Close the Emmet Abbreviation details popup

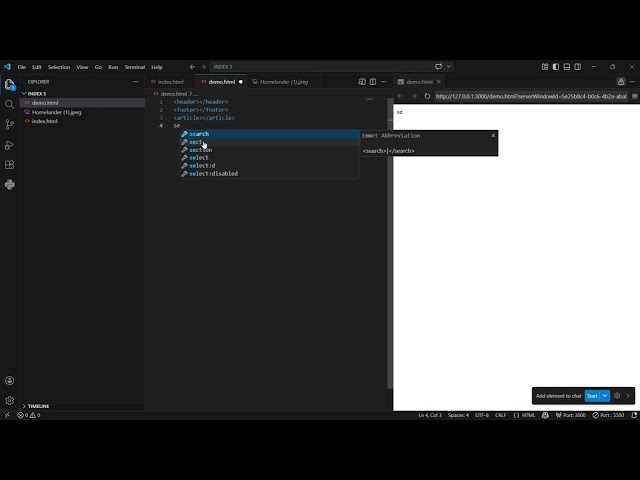(x=493, y=135)
